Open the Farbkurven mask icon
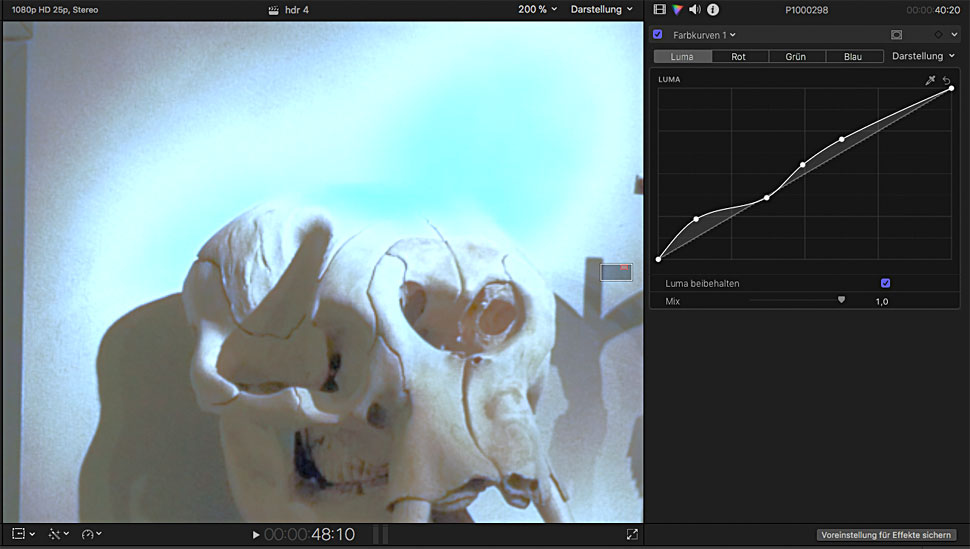 point(896,35)
